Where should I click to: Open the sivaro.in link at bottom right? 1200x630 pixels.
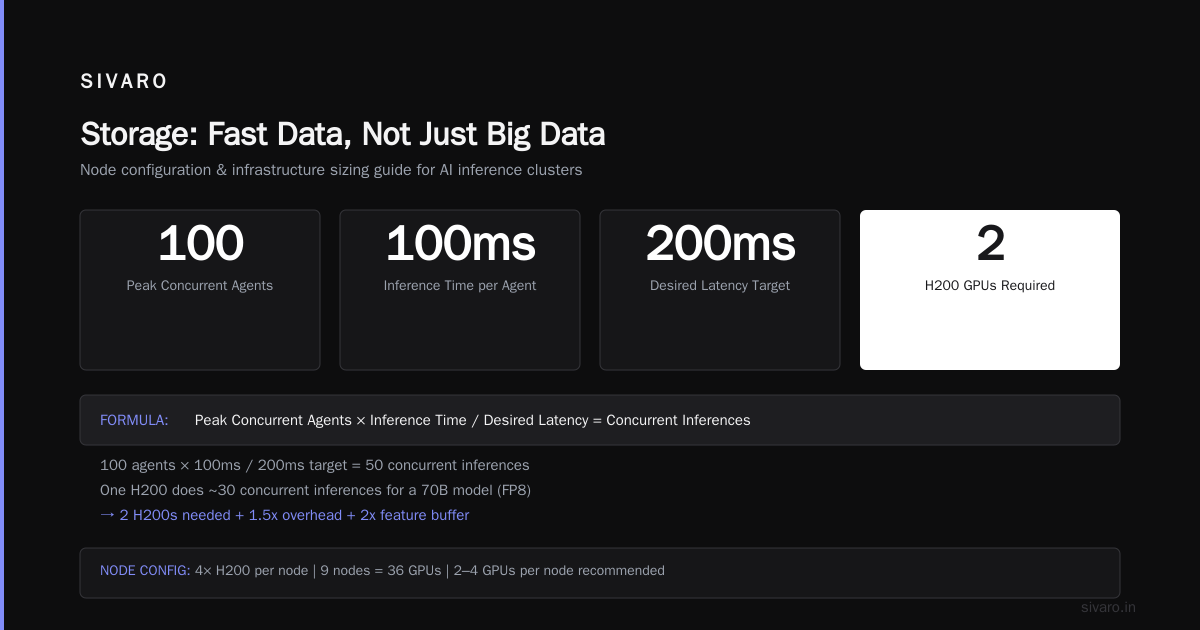tap(1109, 607)
